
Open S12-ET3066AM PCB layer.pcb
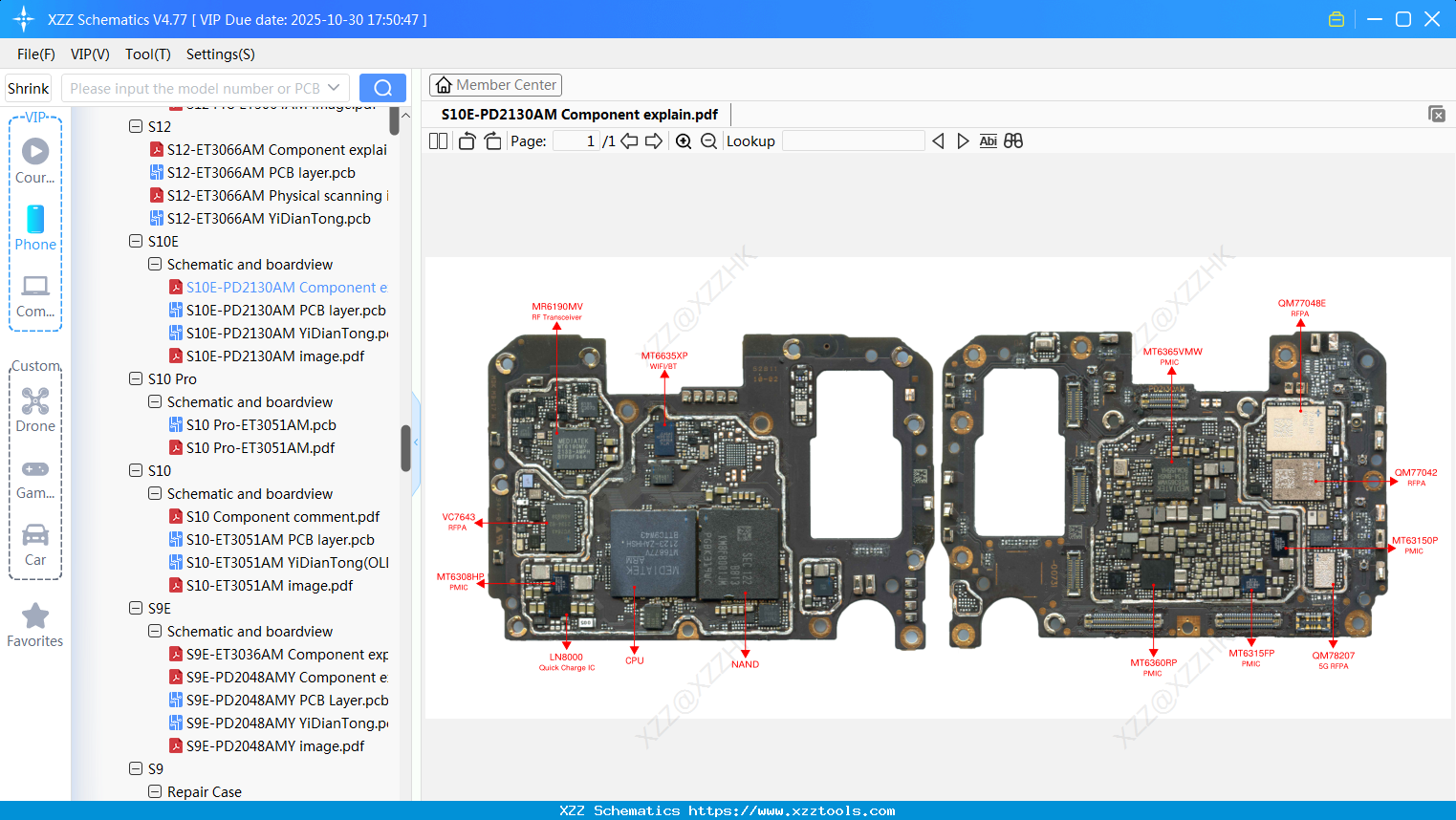coord(261,172)
